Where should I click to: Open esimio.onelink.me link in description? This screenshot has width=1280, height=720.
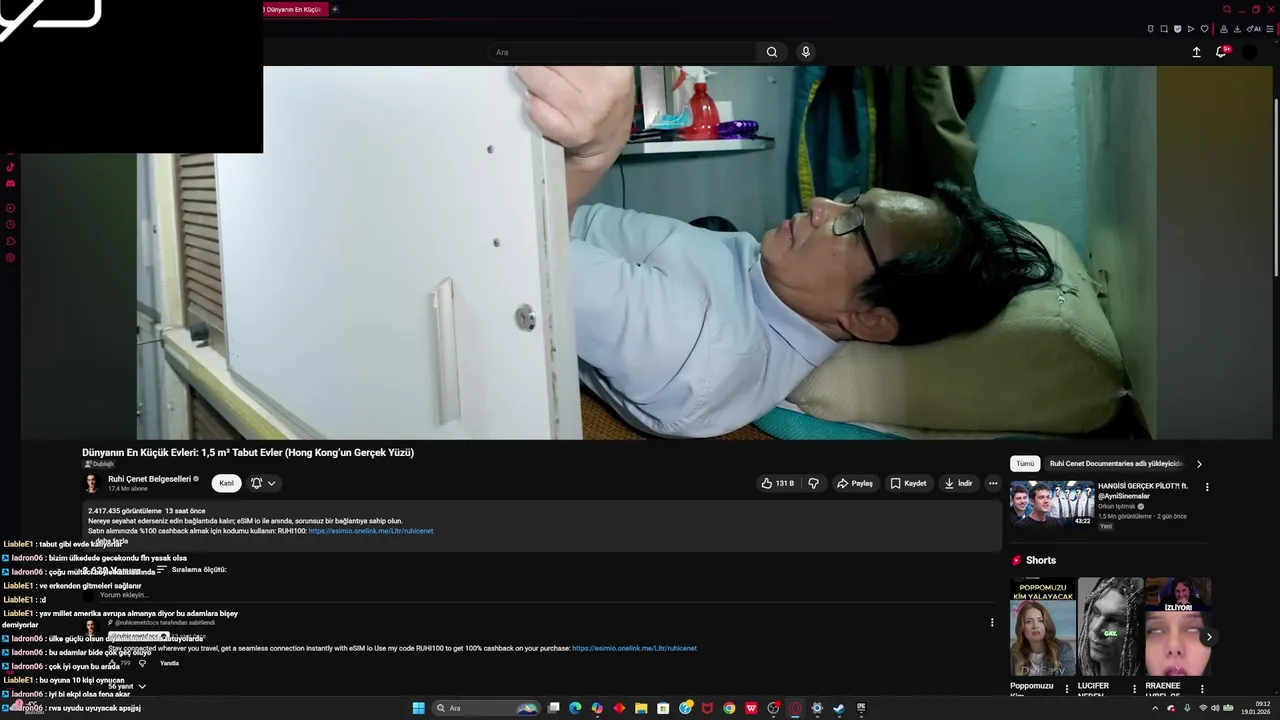[x=371, y=531]
